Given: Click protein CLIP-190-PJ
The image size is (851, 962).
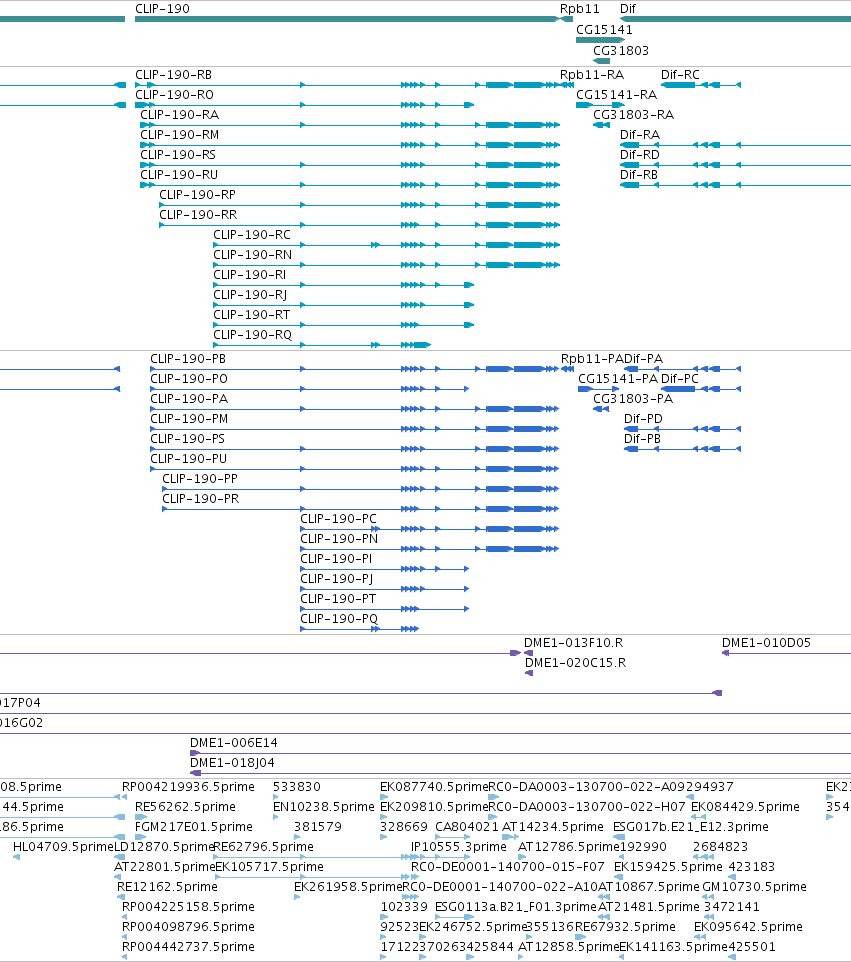Looking at the screenshot, I should [336, 579].
